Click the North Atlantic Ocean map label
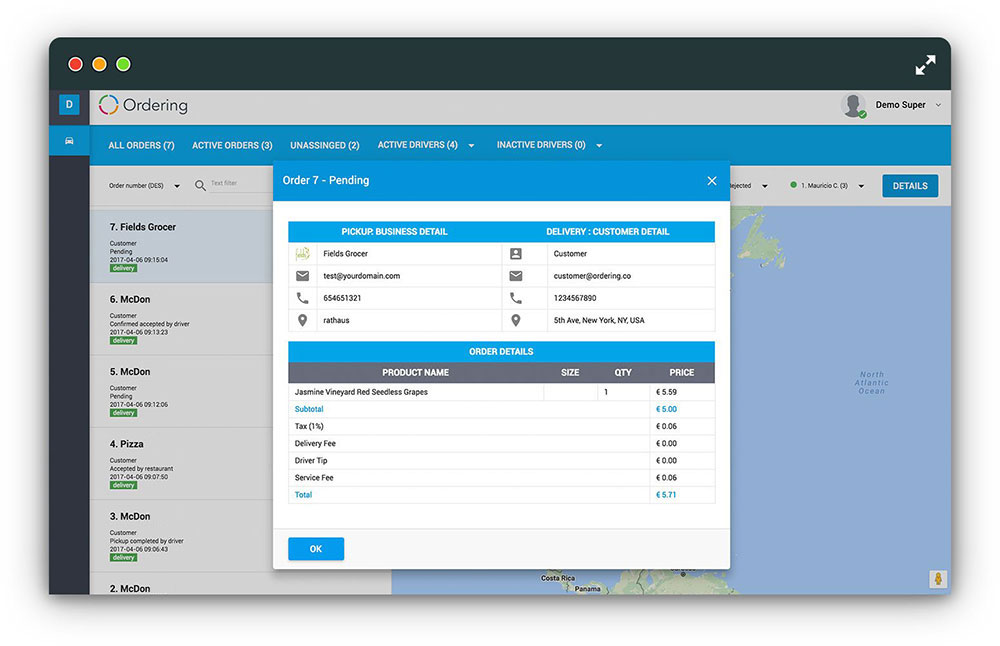This screenshot has height=646, width=1000. (x=871, y=383)
